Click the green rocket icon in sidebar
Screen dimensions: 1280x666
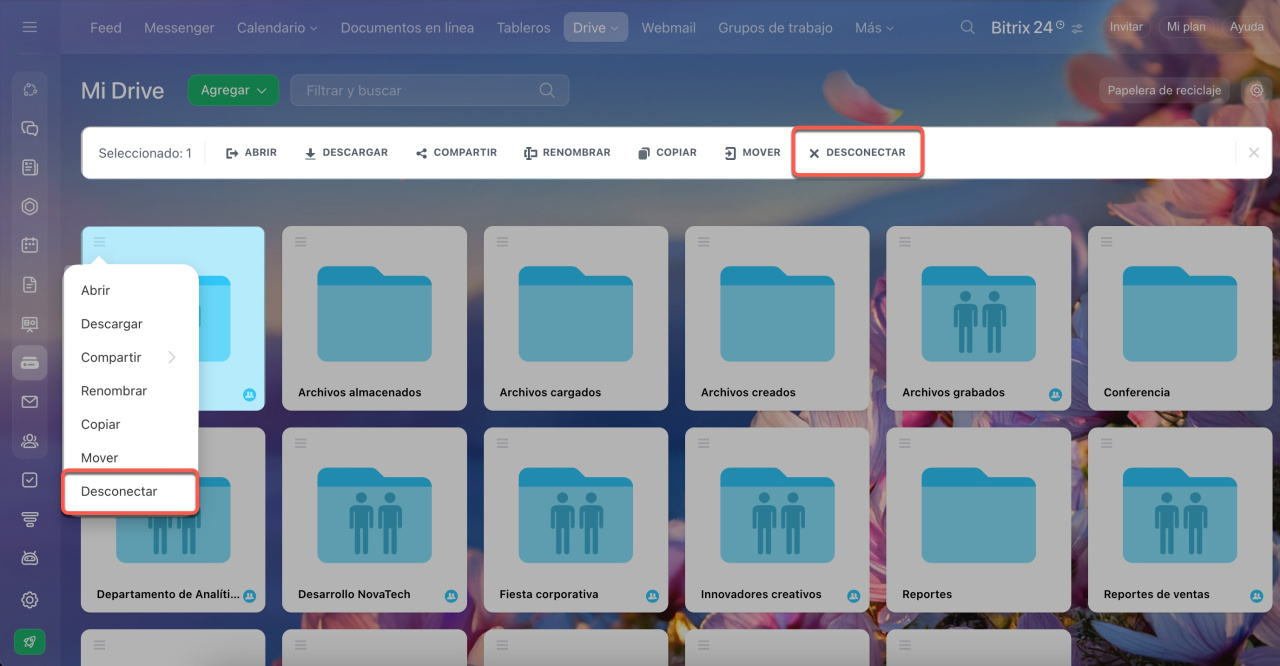pos(29,642)
